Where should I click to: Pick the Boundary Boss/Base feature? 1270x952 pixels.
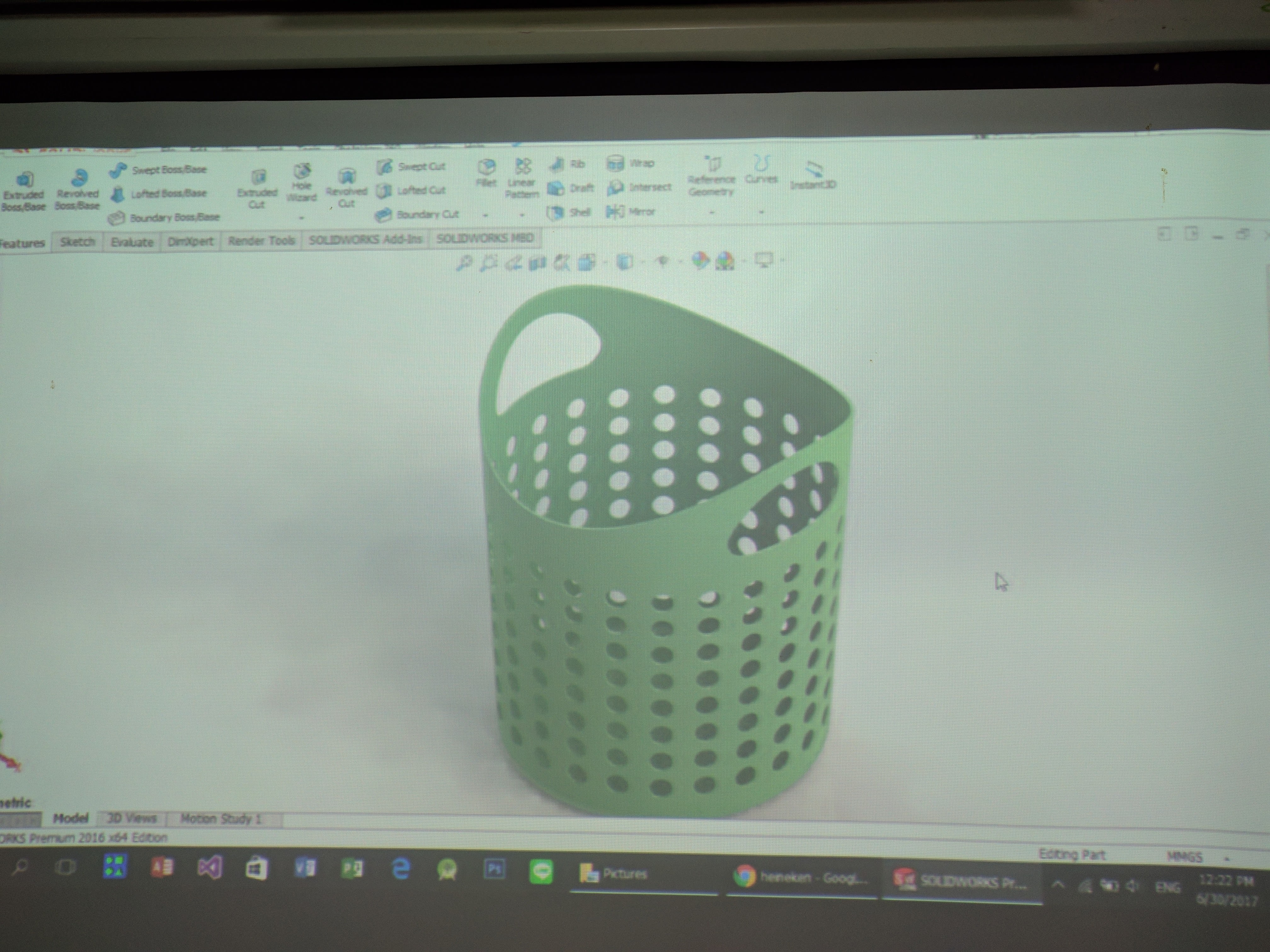pos(163,218)
